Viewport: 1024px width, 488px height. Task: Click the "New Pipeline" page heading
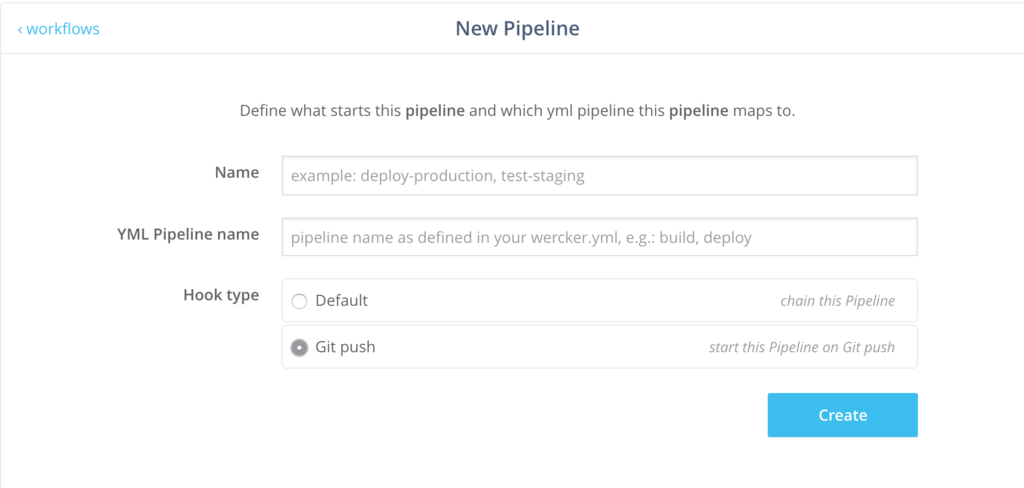pyautogui.click(x=517, y=29)
